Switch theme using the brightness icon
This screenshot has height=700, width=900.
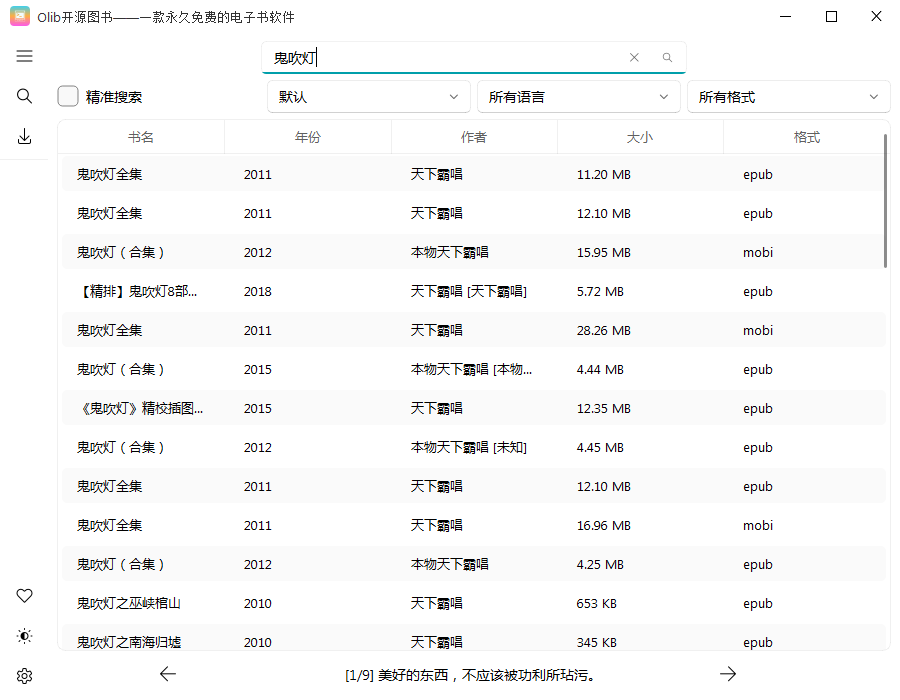tap(24, 635)
